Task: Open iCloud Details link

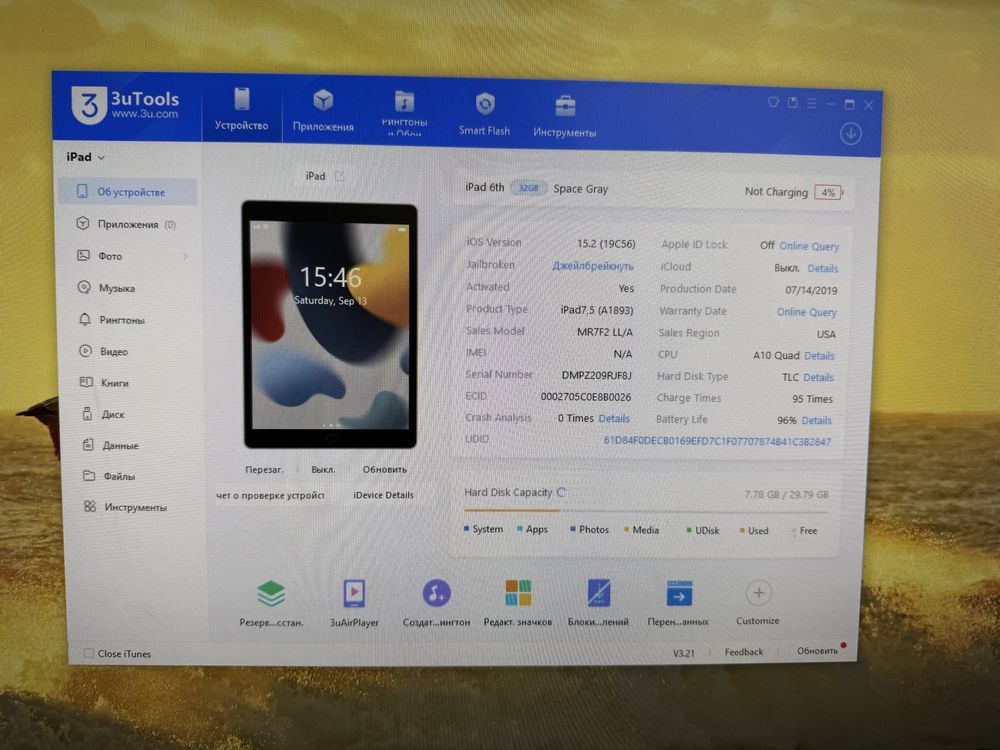Action: tap(823, 268)
